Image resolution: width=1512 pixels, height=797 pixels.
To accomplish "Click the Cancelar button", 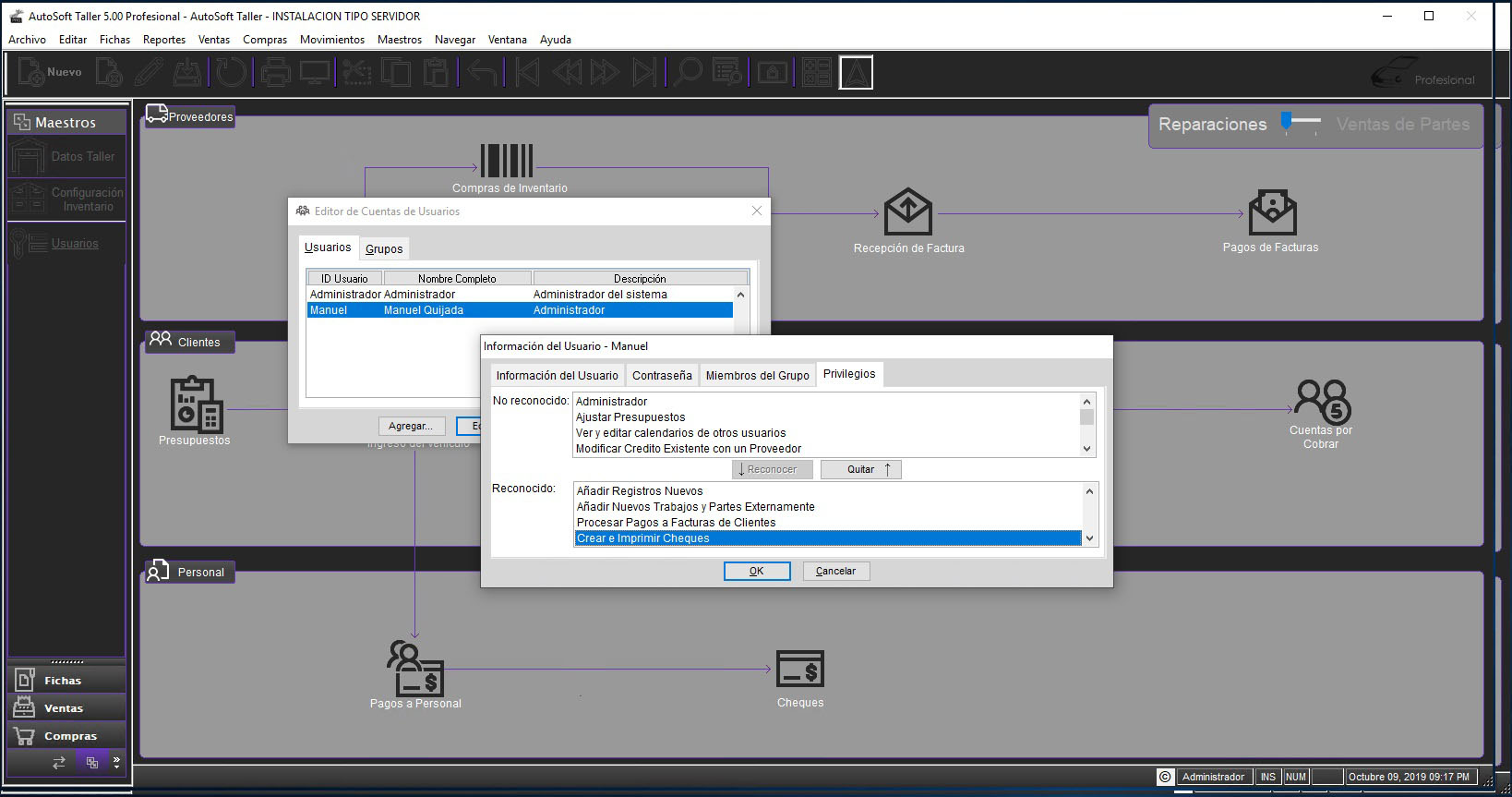I will click(836, 571).
